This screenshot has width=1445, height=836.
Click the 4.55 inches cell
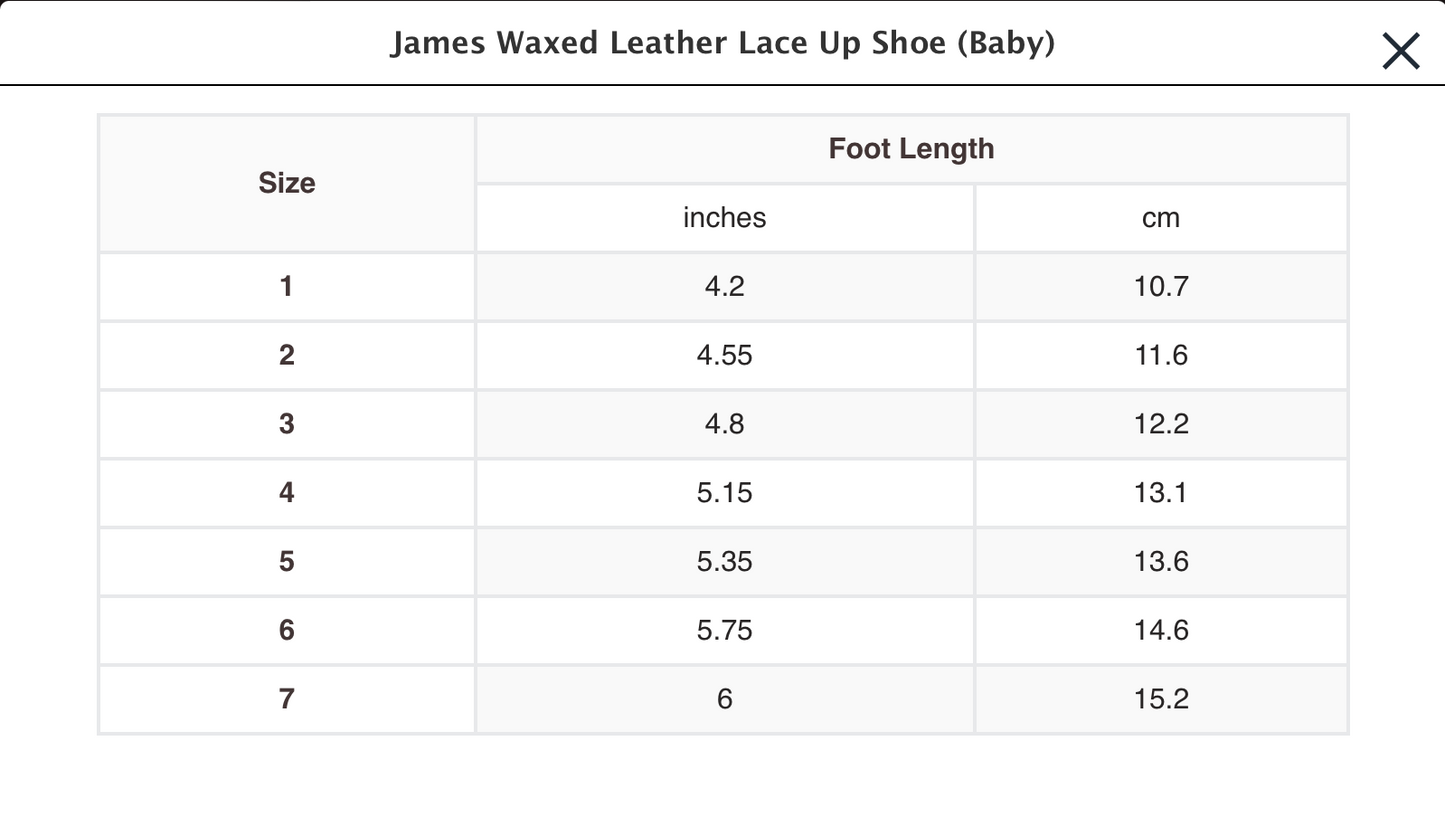click(x=724, y=356)
